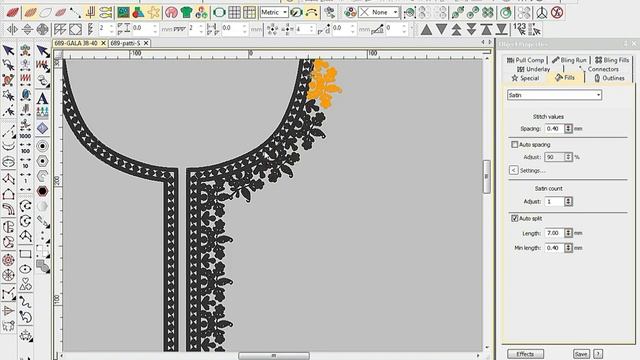Click next-tab arrow above the canvas
Viewport: 640px width, 360px height.
490,42
